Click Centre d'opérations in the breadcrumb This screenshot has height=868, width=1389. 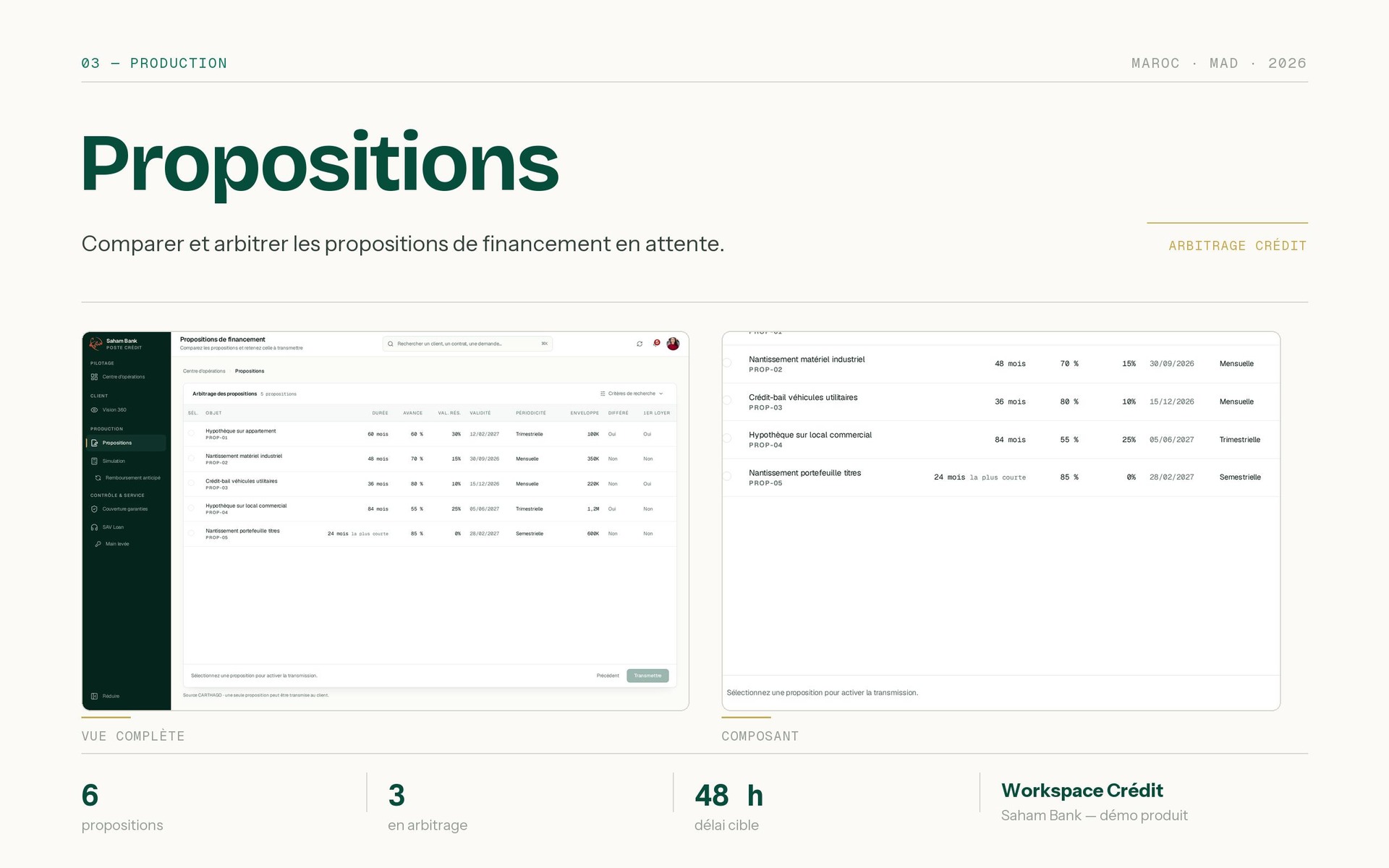tap(204, 371)
